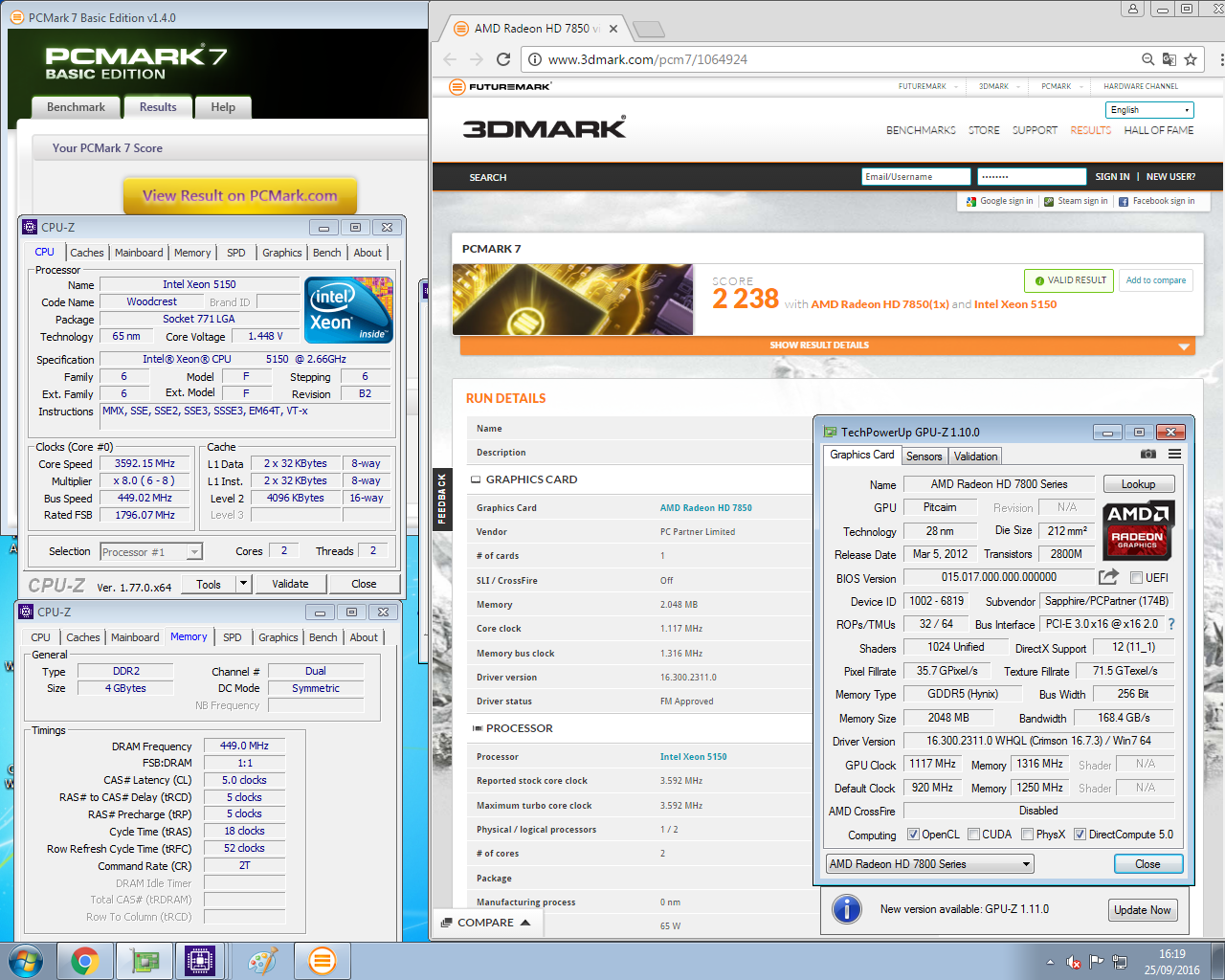Click the Intel Xeon inside logo in CPU-Z
Screen dimensions: 1225x980
[348, 310]
